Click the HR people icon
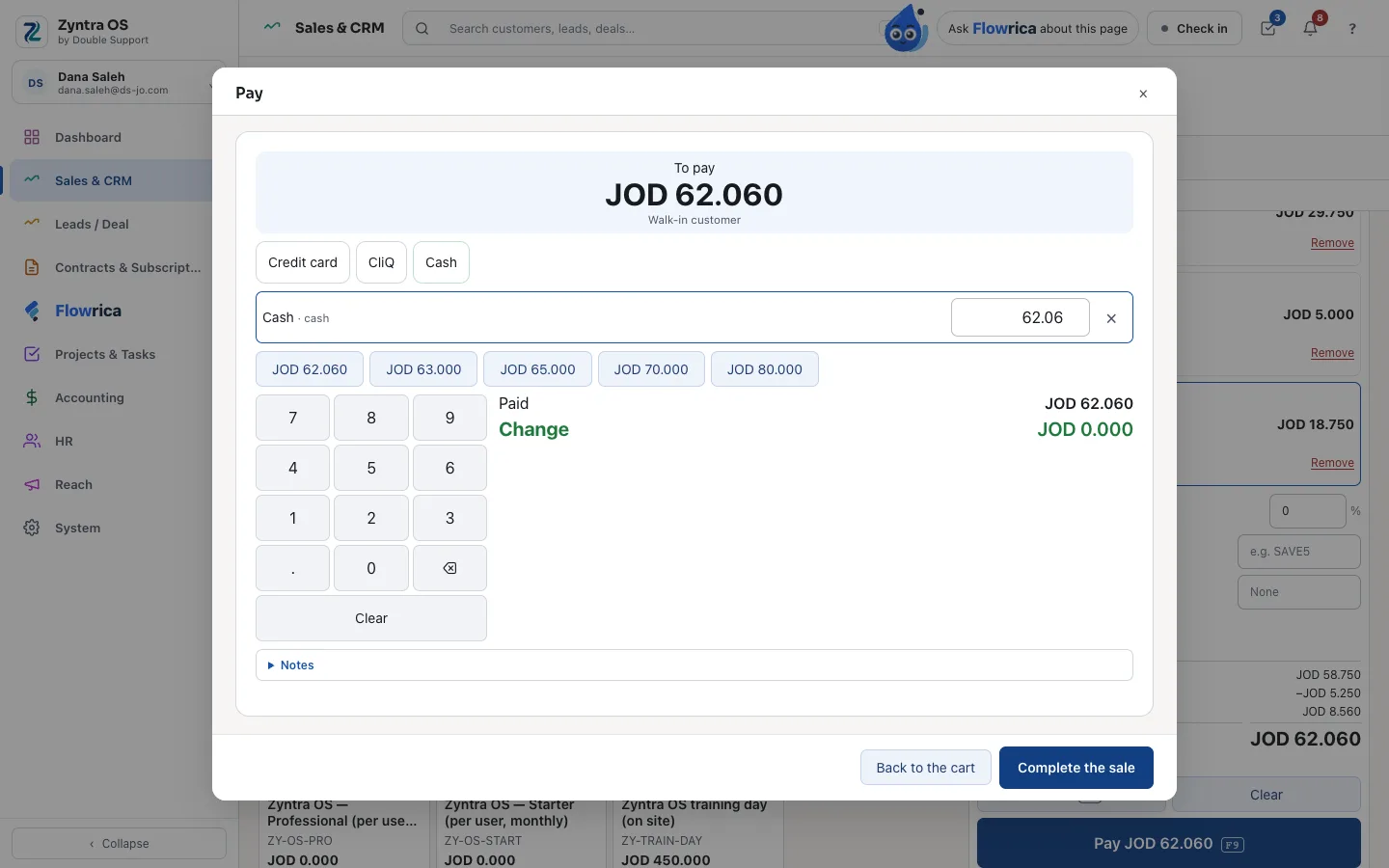This screenshot has height=868, width=1389. click(x=32, y=441)
